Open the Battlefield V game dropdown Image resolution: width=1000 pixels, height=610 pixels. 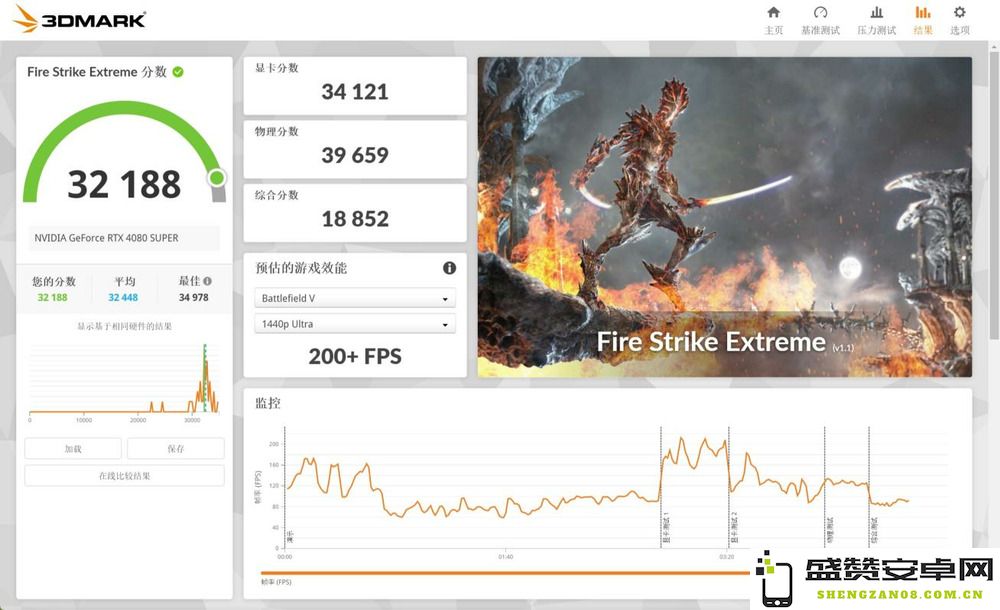point(355,298)
